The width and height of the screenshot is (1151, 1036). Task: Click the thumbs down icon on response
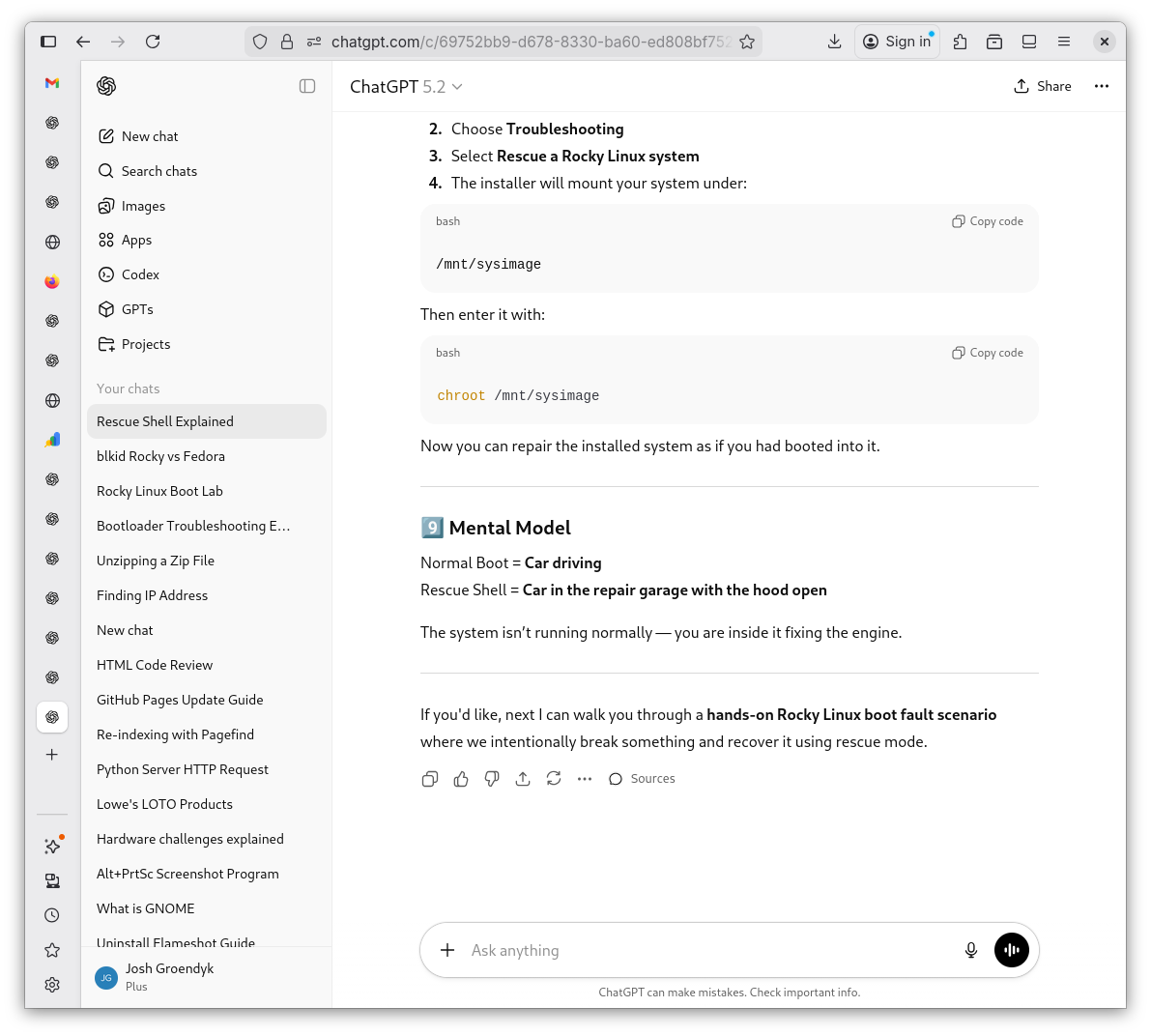[492, 779]
